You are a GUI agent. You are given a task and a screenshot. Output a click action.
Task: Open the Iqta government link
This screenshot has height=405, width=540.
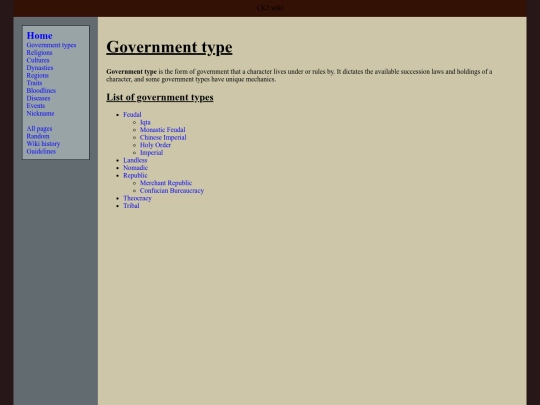click(x=145, y=122)
